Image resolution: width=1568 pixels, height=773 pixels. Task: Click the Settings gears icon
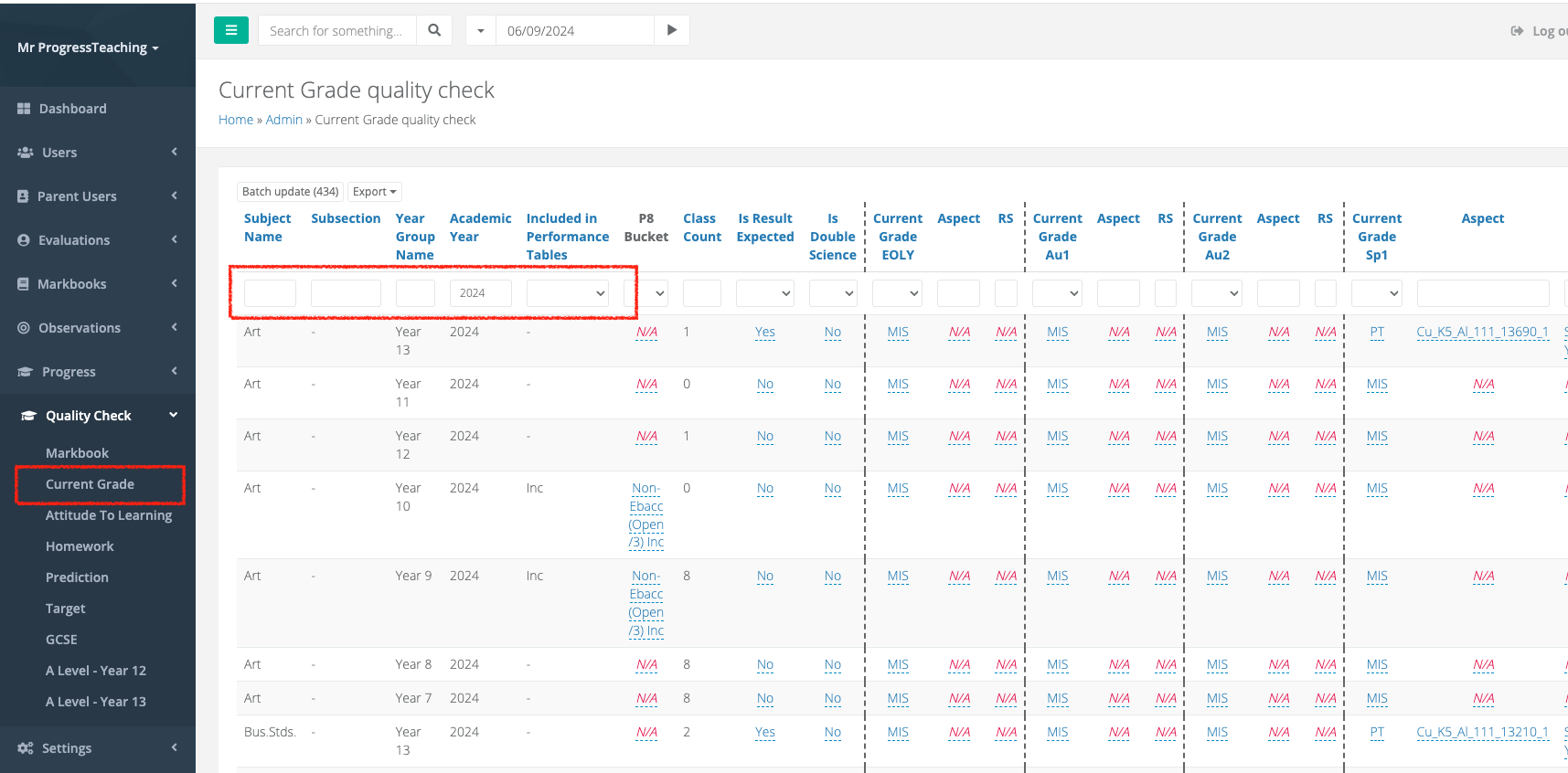tap(26, 748)
